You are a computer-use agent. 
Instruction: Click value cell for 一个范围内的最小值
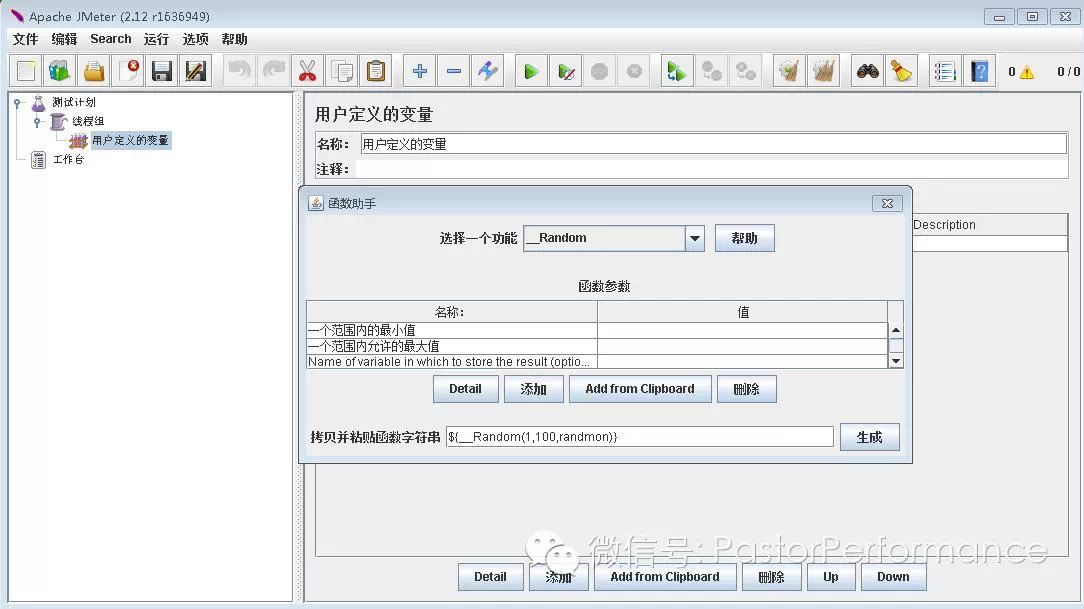[742, 330]
